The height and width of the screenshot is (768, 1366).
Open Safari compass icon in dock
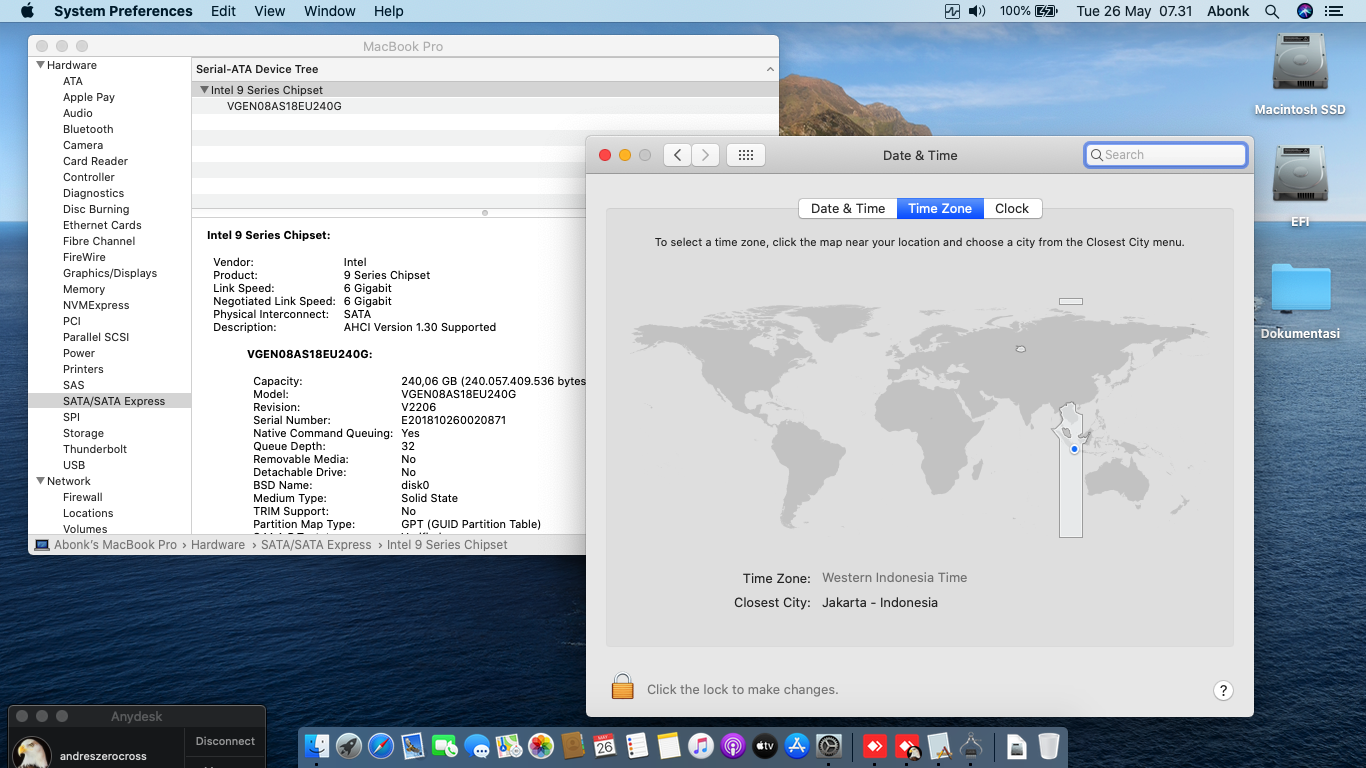381,746
